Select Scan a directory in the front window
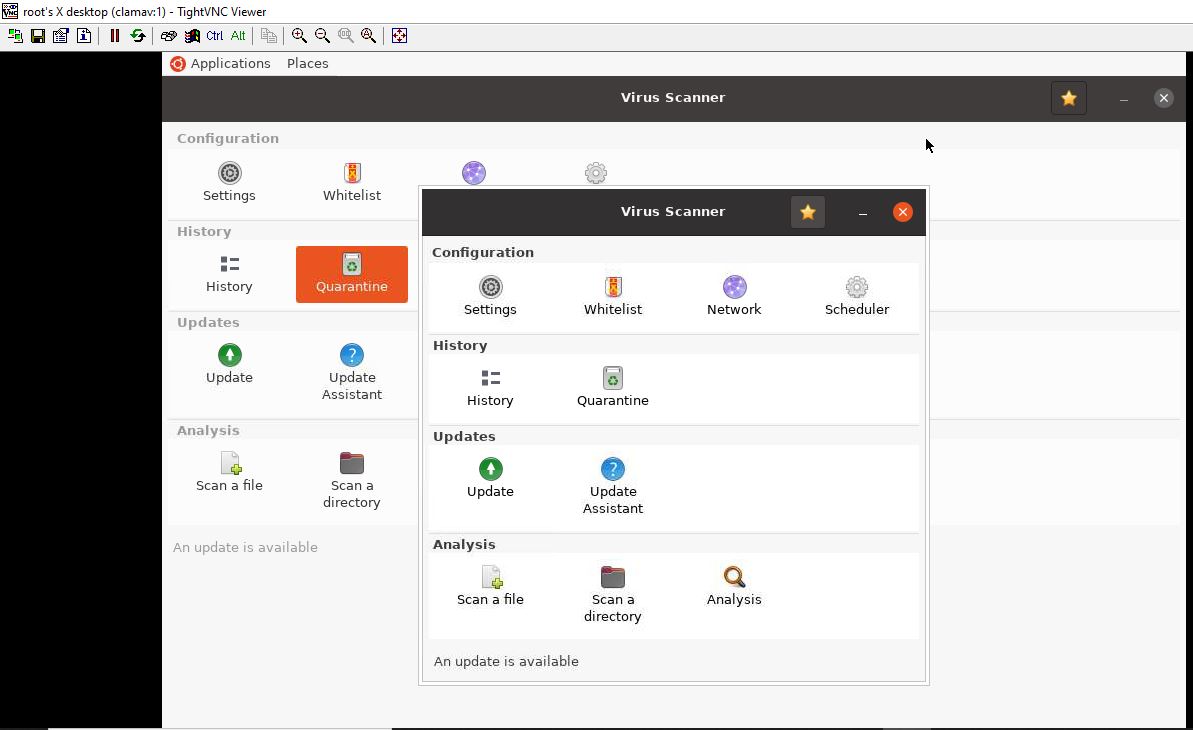Viewport: 1193px width, 730px height. coord(612,593)
